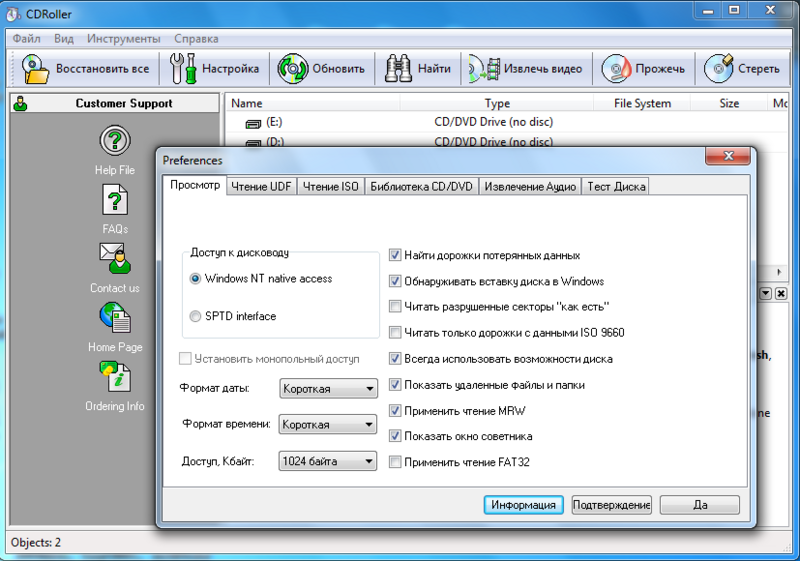Open the Инструменты menu
Viewport: 800px width, 561px height.
(x=123, y=39)
